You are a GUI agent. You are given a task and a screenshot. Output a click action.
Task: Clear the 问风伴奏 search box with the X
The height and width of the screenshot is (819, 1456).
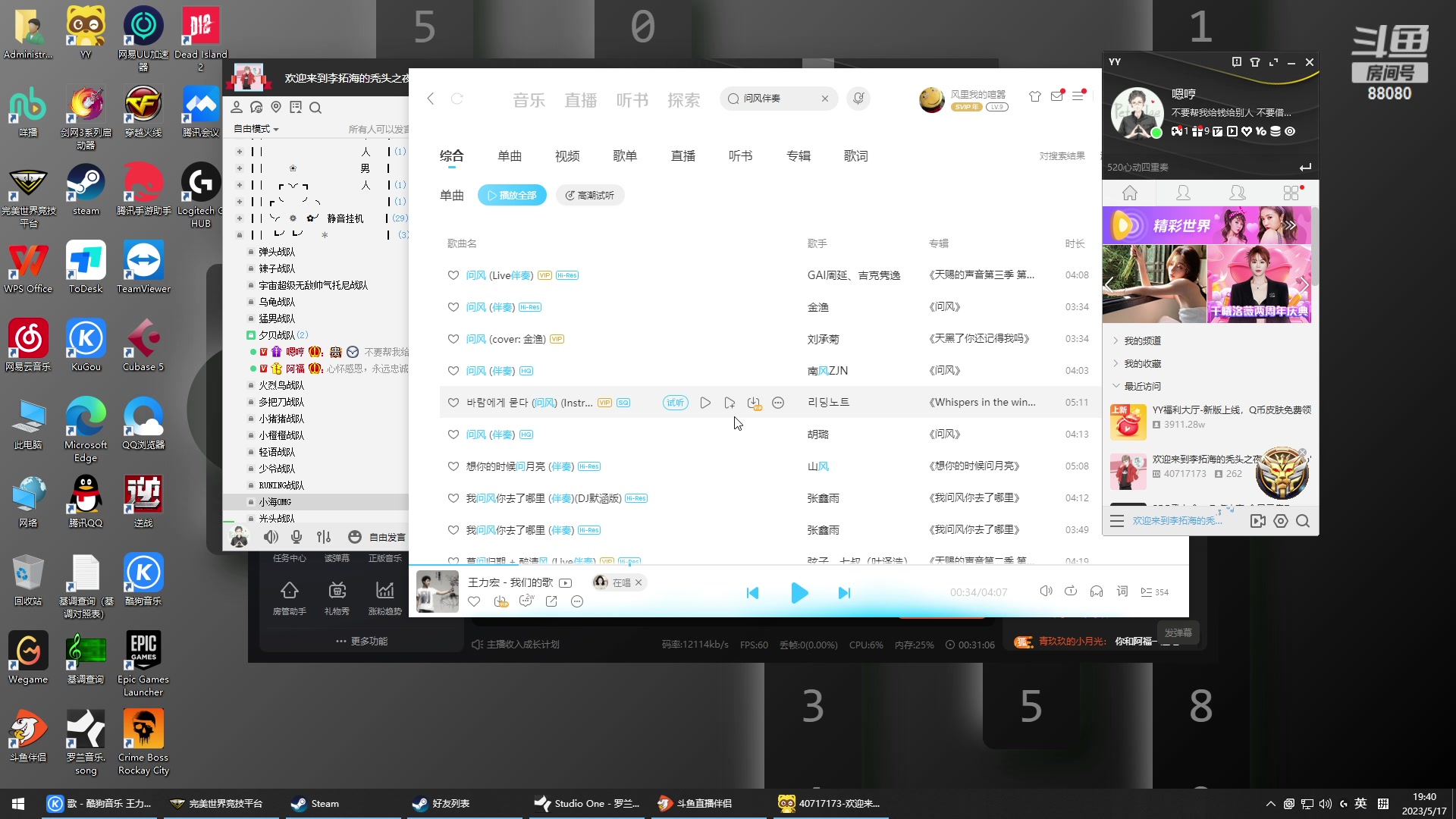point(825,99)
